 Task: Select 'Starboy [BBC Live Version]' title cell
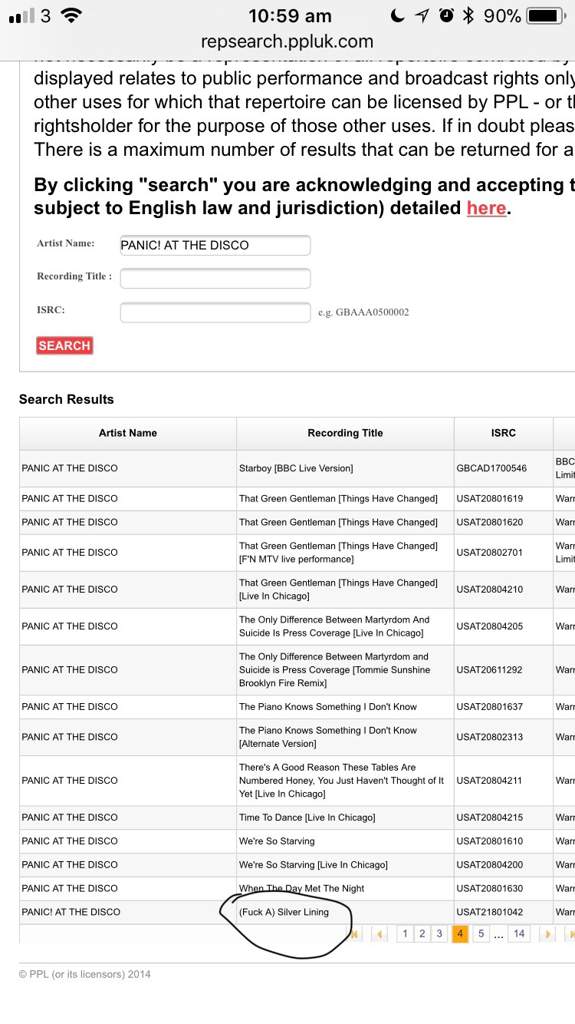click(345, 468)
